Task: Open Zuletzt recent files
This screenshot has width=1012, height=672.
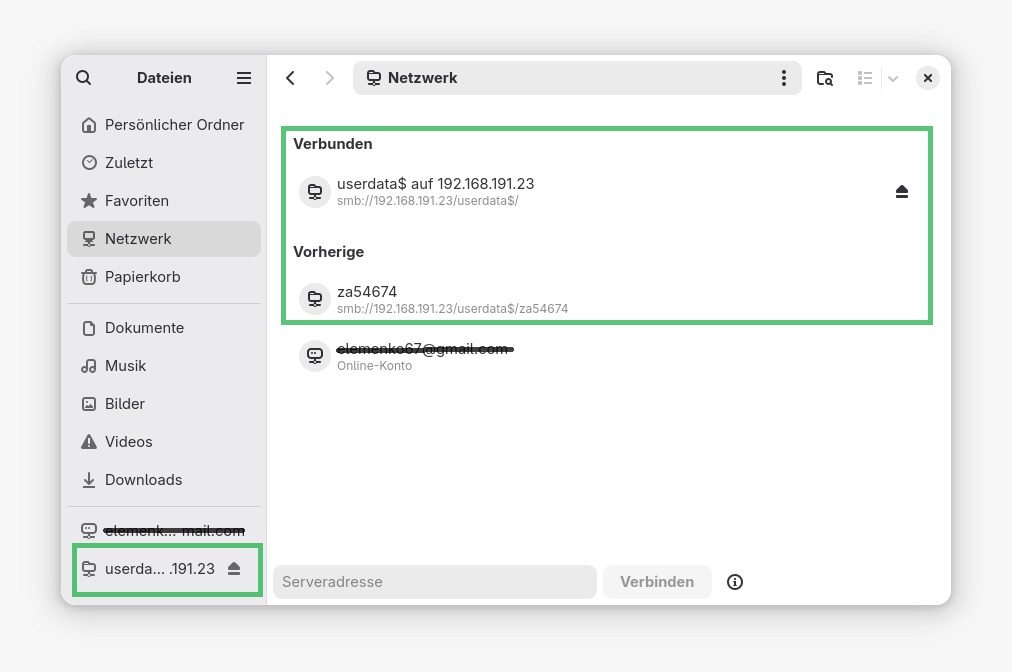Action: coord(164,163)
